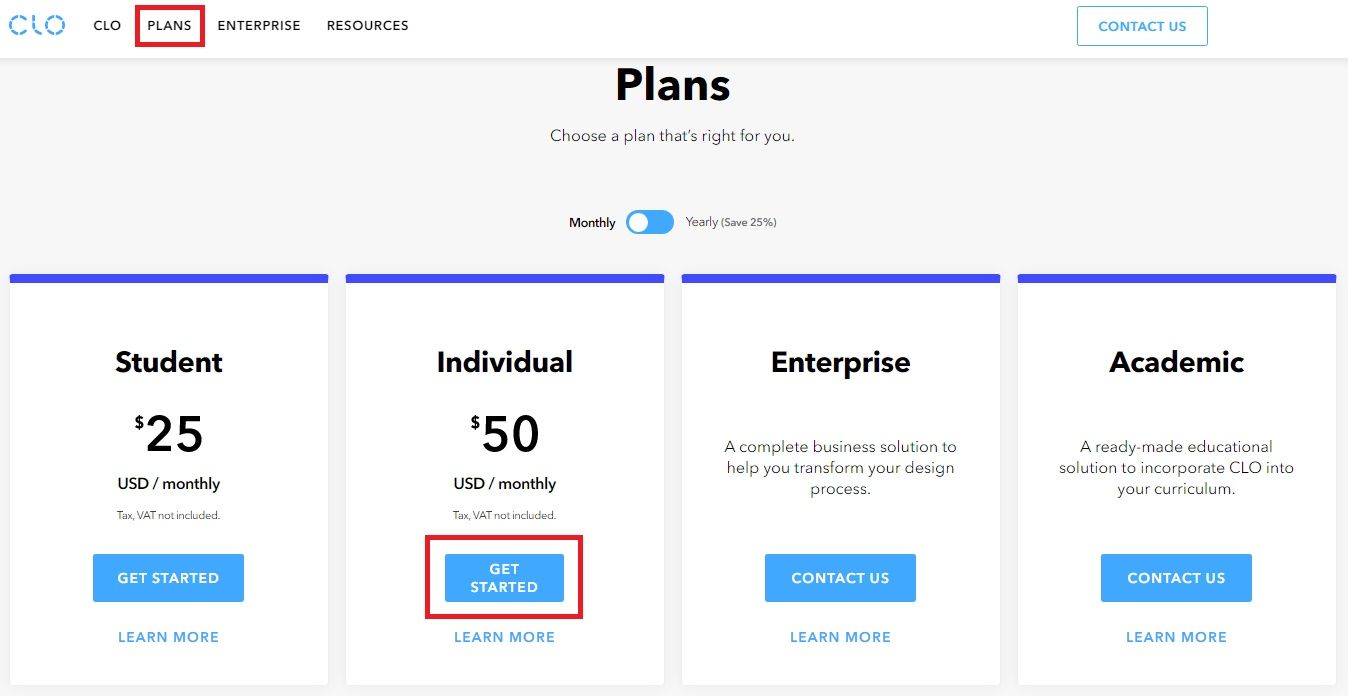Select the Yearly (Save 25%) label
This screenshot has height=696, width=1350.
coord(731,222)
